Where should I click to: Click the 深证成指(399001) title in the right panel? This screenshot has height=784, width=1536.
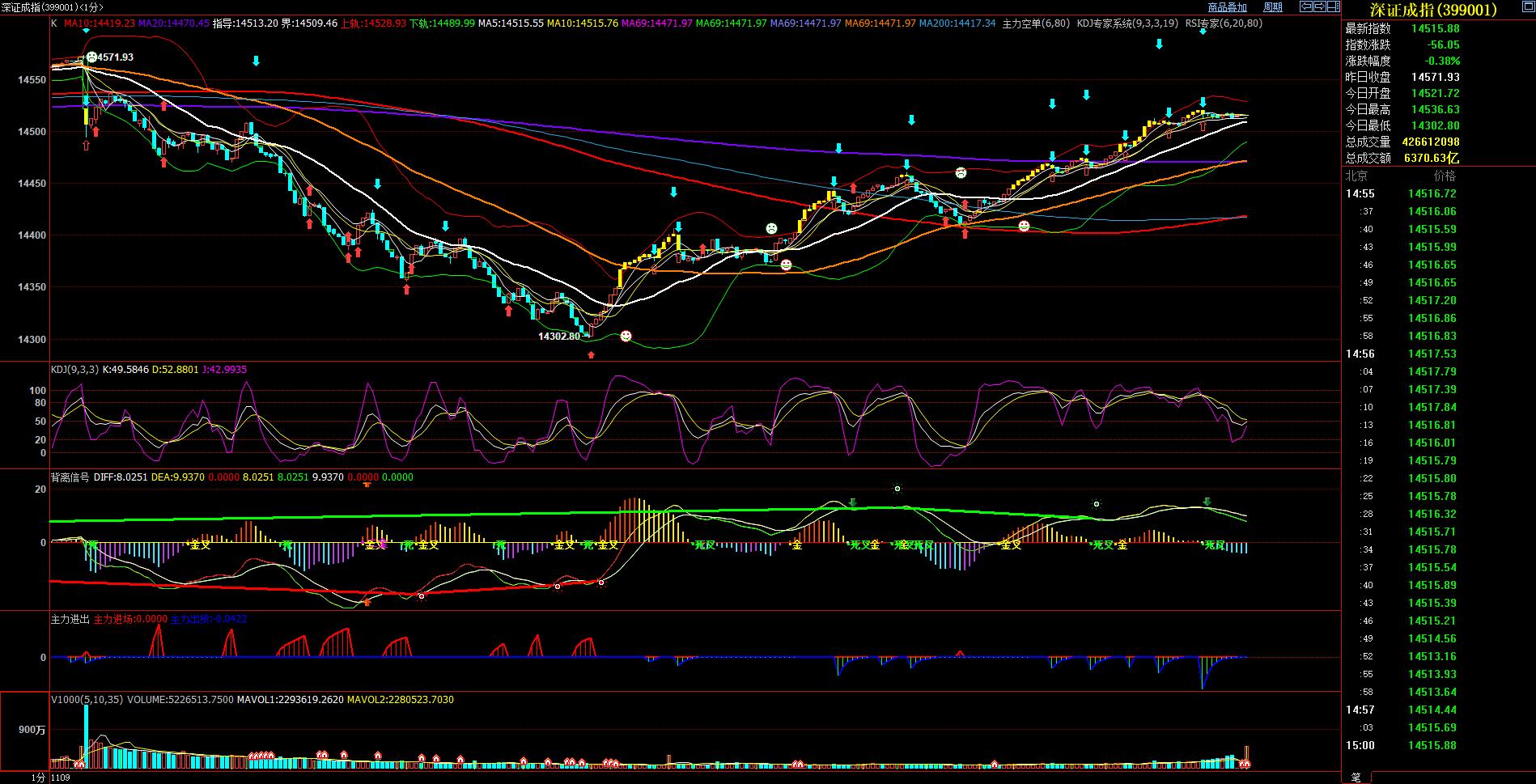(1432, 10)
